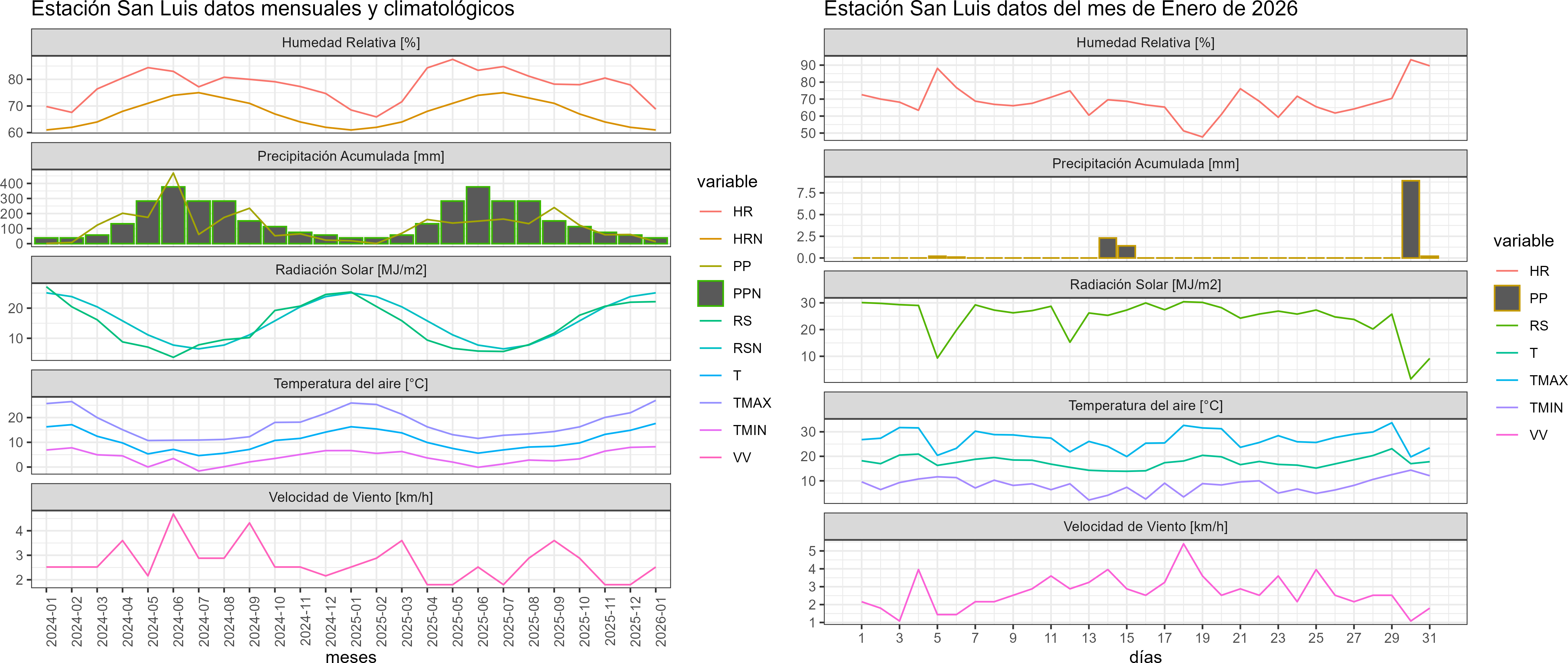The height and width of the screenshot is (663, 1568).
Task: Click the 2024-06 tick label on month axis
Action: (178, 621)
